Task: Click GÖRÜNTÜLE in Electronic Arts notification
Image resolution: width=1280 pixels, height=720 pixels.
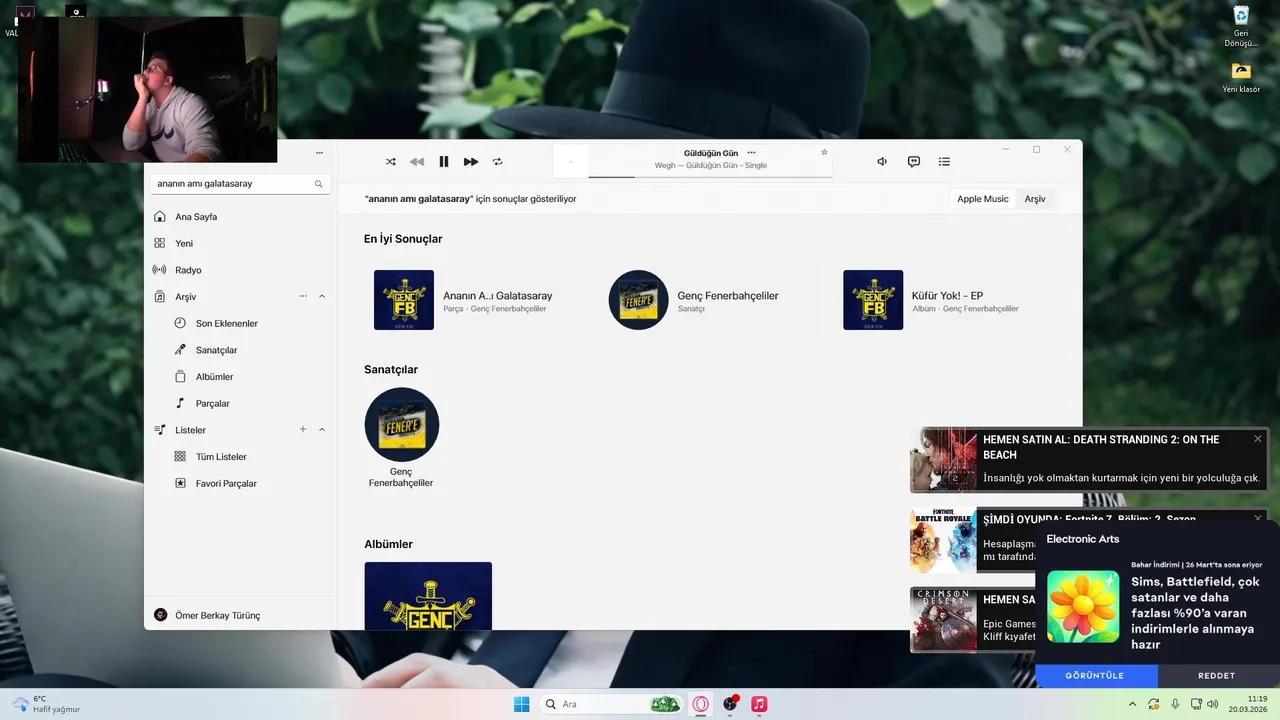Action: 1095,676
